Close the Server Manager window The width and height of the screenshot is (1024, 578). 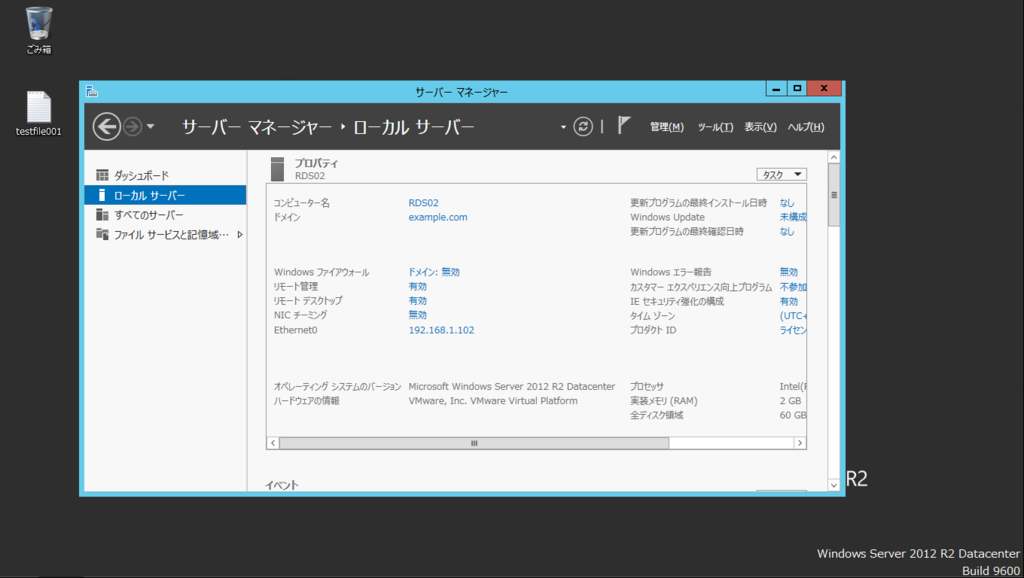point(824,89)
